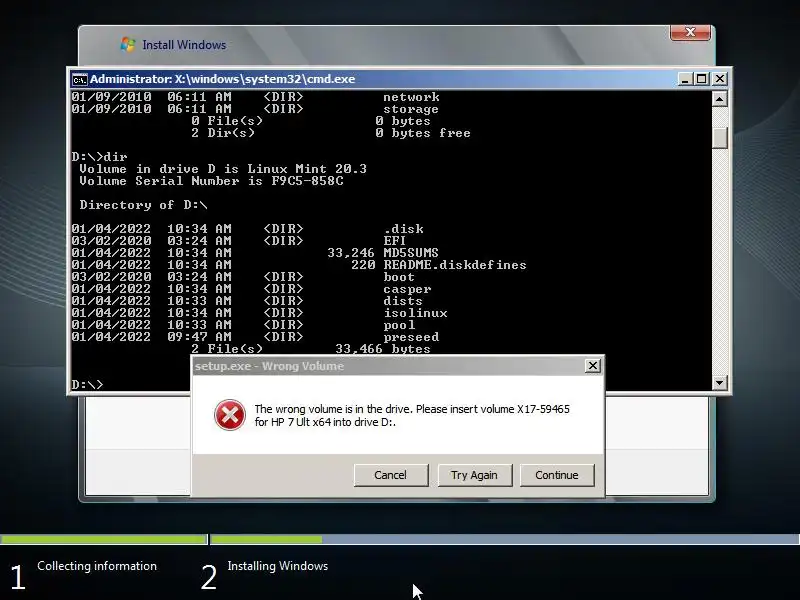Viewport: 800px width, 600px height.
Task: Click the bottom 'D:\>' command prompt
Action: [87, 384]
